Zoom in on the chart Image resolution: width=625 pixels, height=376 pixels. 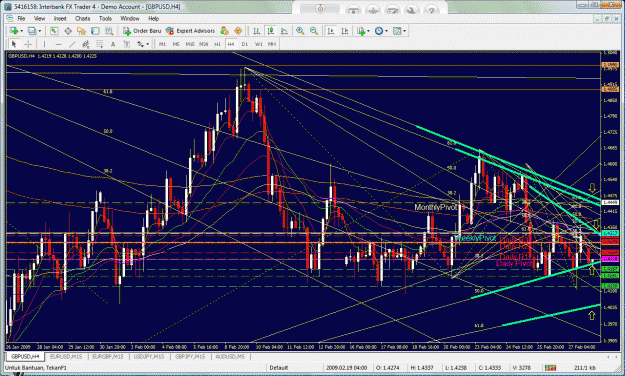click(300, 31)
